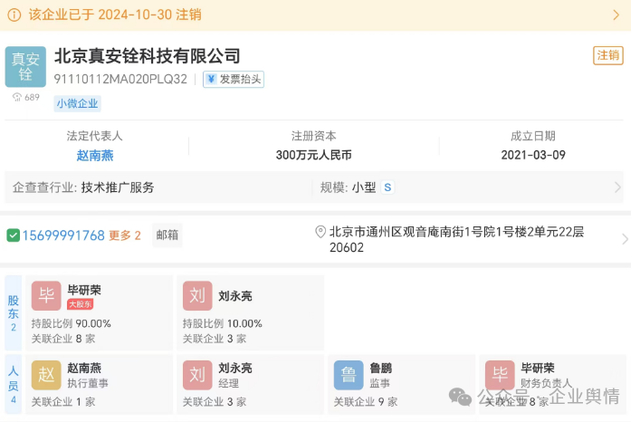640x422 pixels.
Task: Click the 真安铨 company logo
Action: point(25,67)
